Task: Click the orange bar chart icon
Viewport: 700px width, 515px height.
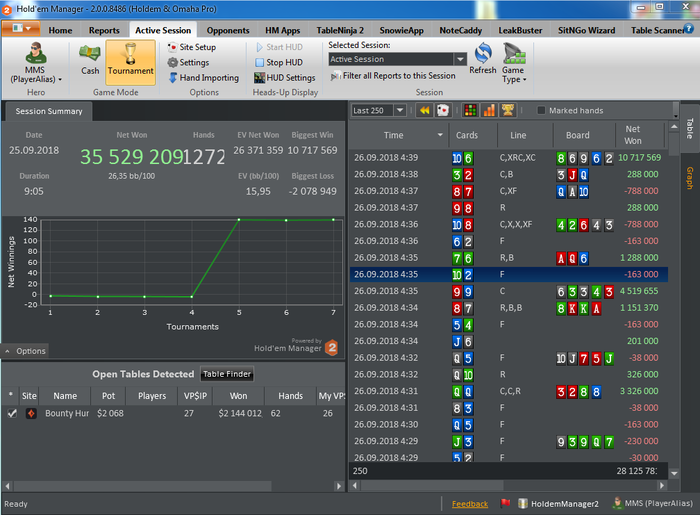Action: (489, 110)
